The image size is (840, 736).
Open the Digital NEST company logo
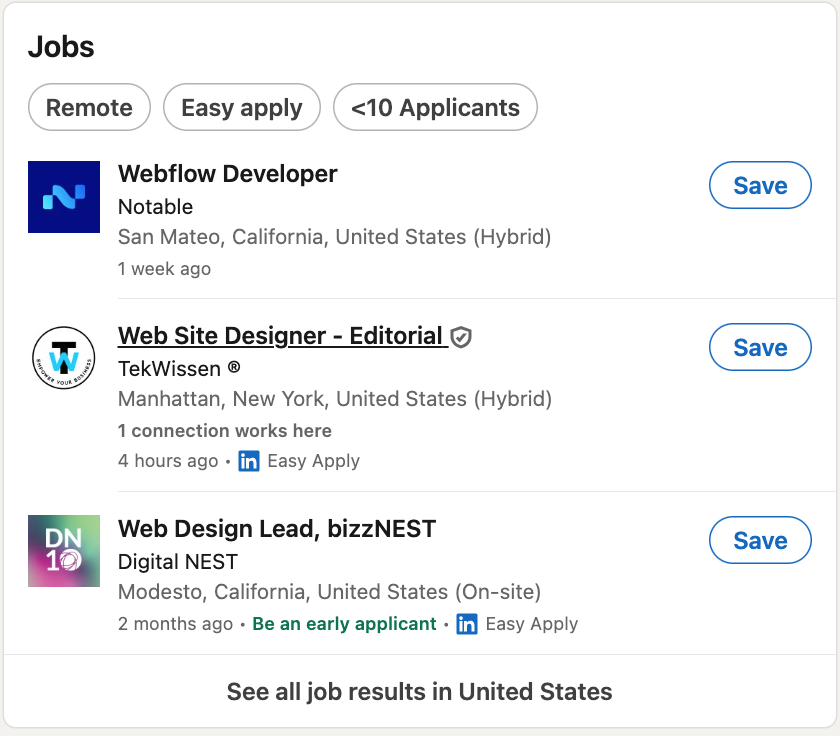(x=64, y=551)
